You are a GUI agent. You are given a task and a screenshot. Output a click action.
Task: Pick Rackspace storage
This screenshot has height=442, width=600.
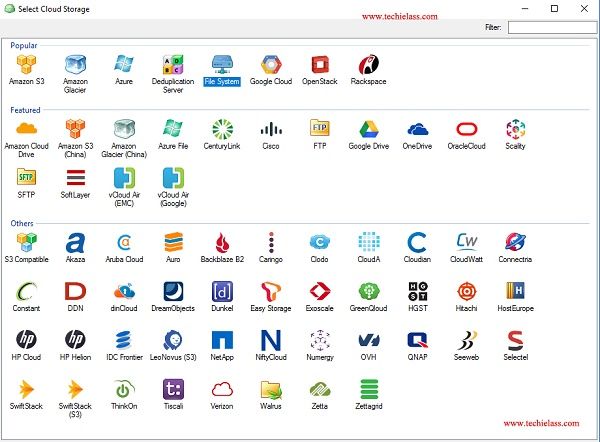pyautogui.click(x=368, y=64)
